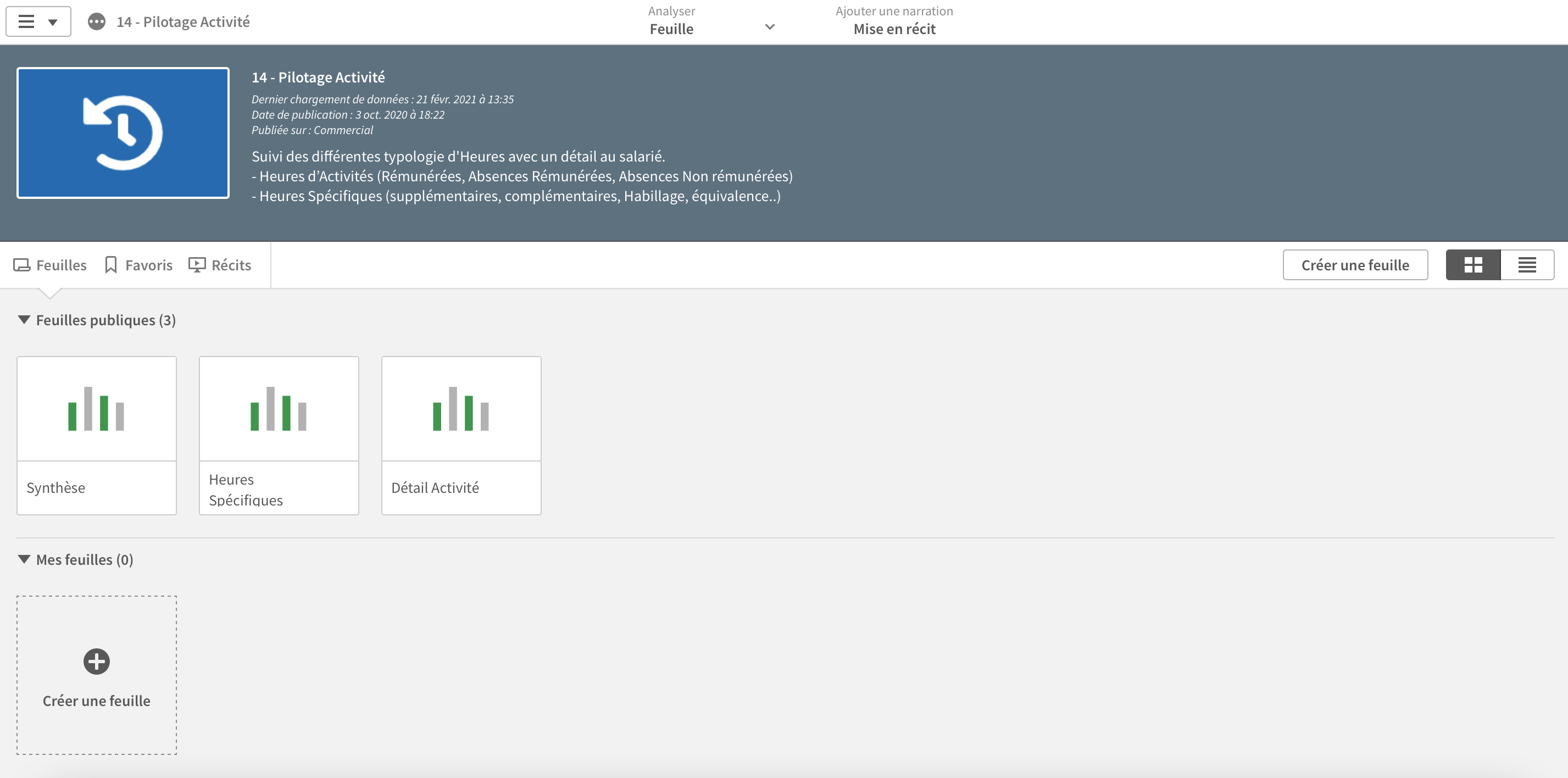Open the Récits tab
The height and width of the screenshot is (778, 1568).
pos(231,265)
